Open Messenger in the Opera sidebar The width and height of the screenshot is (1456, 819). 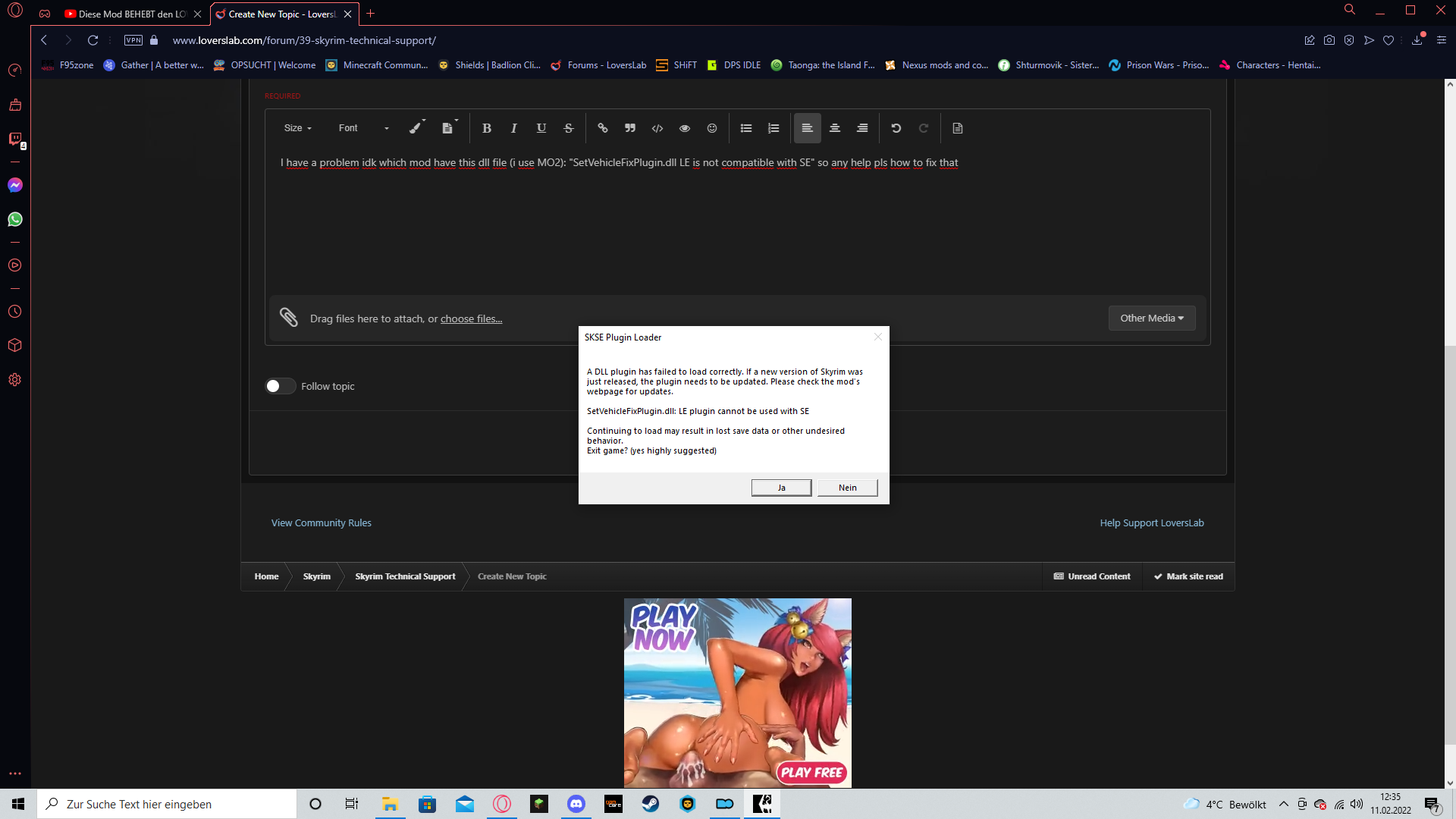[15, 185]
